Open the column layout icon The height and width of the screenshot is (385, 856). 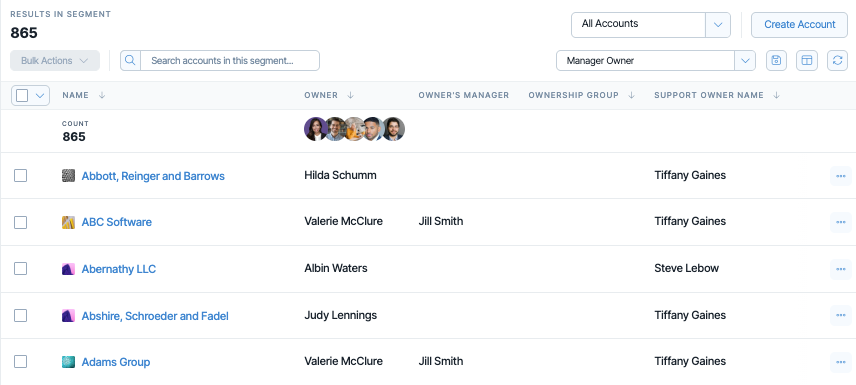coord(807,61)
